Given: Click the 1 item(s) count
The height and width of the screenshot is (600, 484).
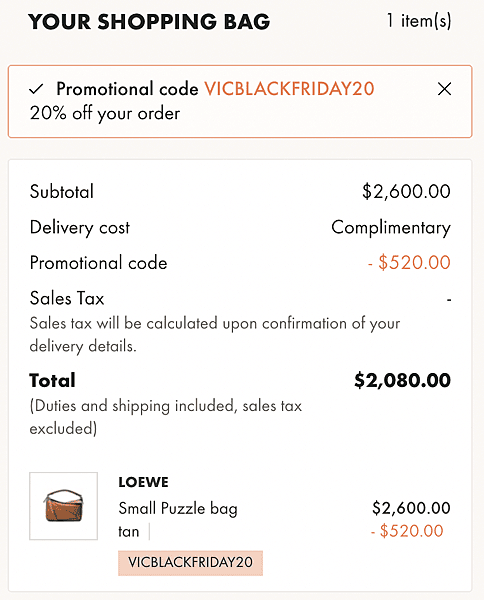Looking at the screenshot, I should pyautogui.click(x=419, y=21).
